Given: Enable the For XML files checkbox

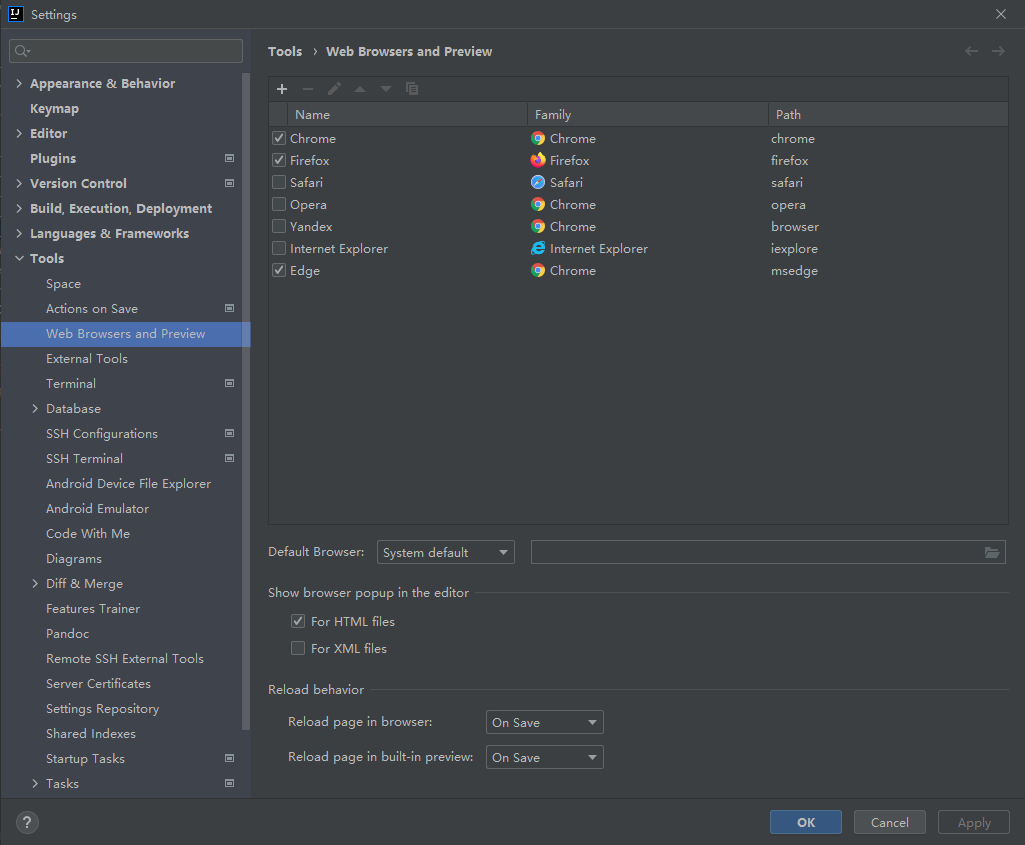Looking at the screenshot, I should pyautogui.click(x=298, y=648).
